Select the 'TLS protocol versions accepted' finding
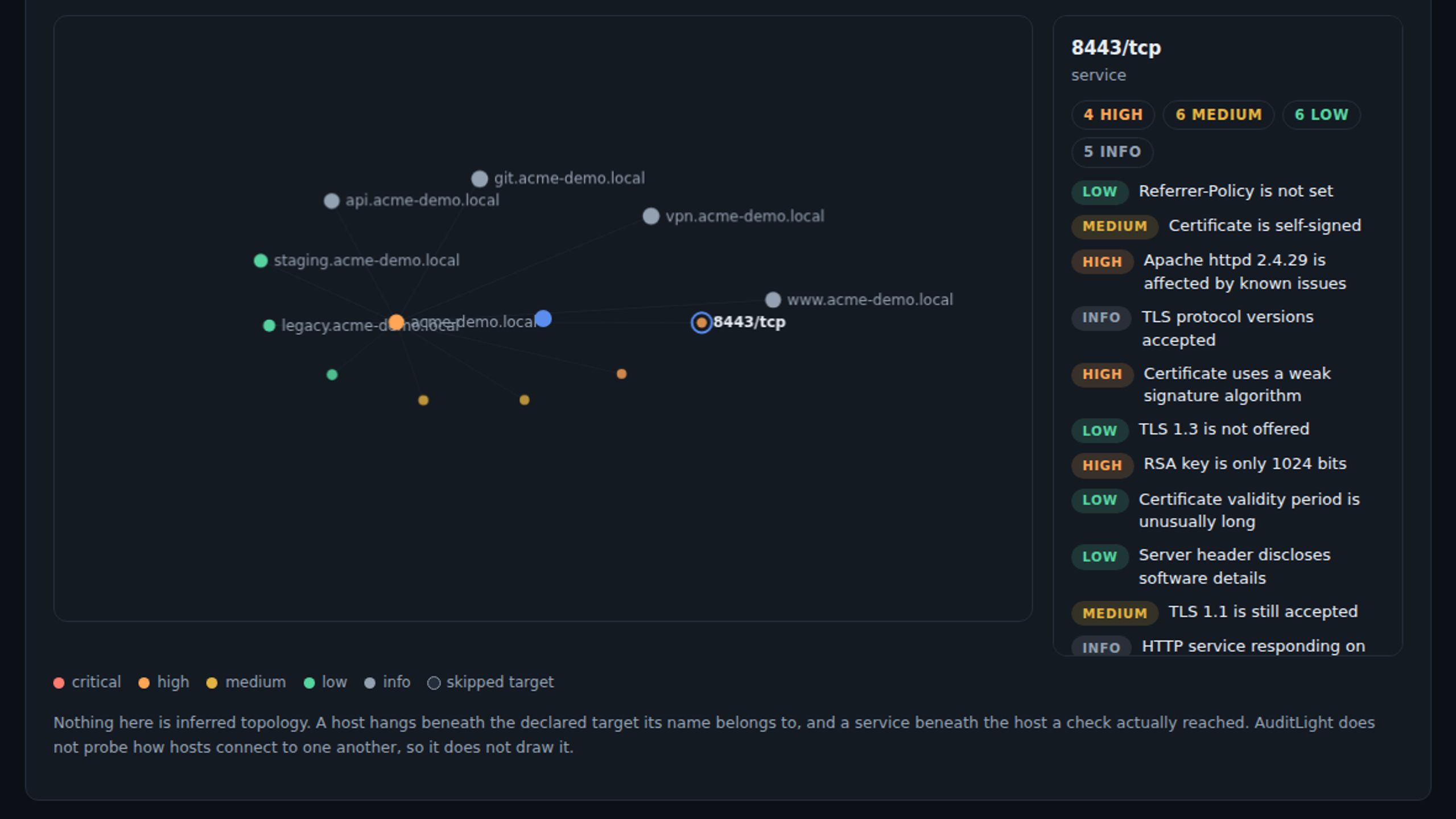Image resolution: width=1456 pixels, height=819 pixels. (1228, 328)
